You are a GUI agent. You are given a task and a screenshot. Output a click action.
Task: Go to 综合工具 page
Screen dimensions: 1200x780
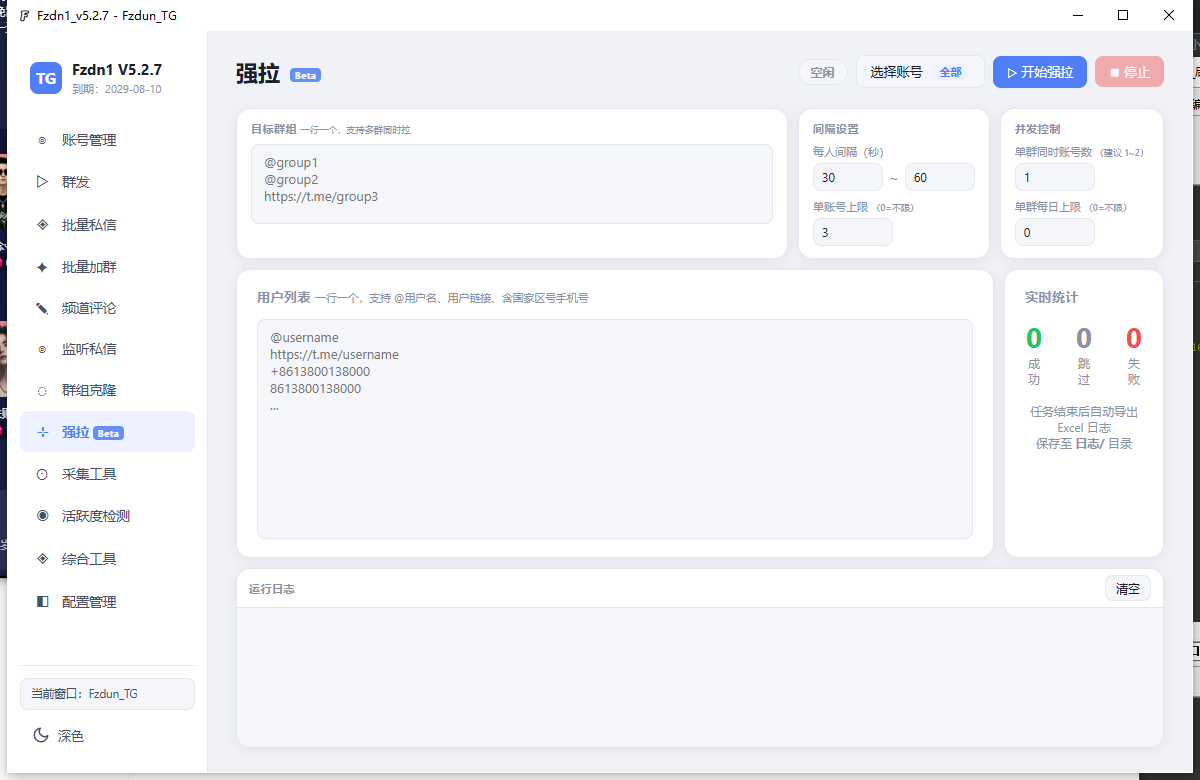point(107,558)
